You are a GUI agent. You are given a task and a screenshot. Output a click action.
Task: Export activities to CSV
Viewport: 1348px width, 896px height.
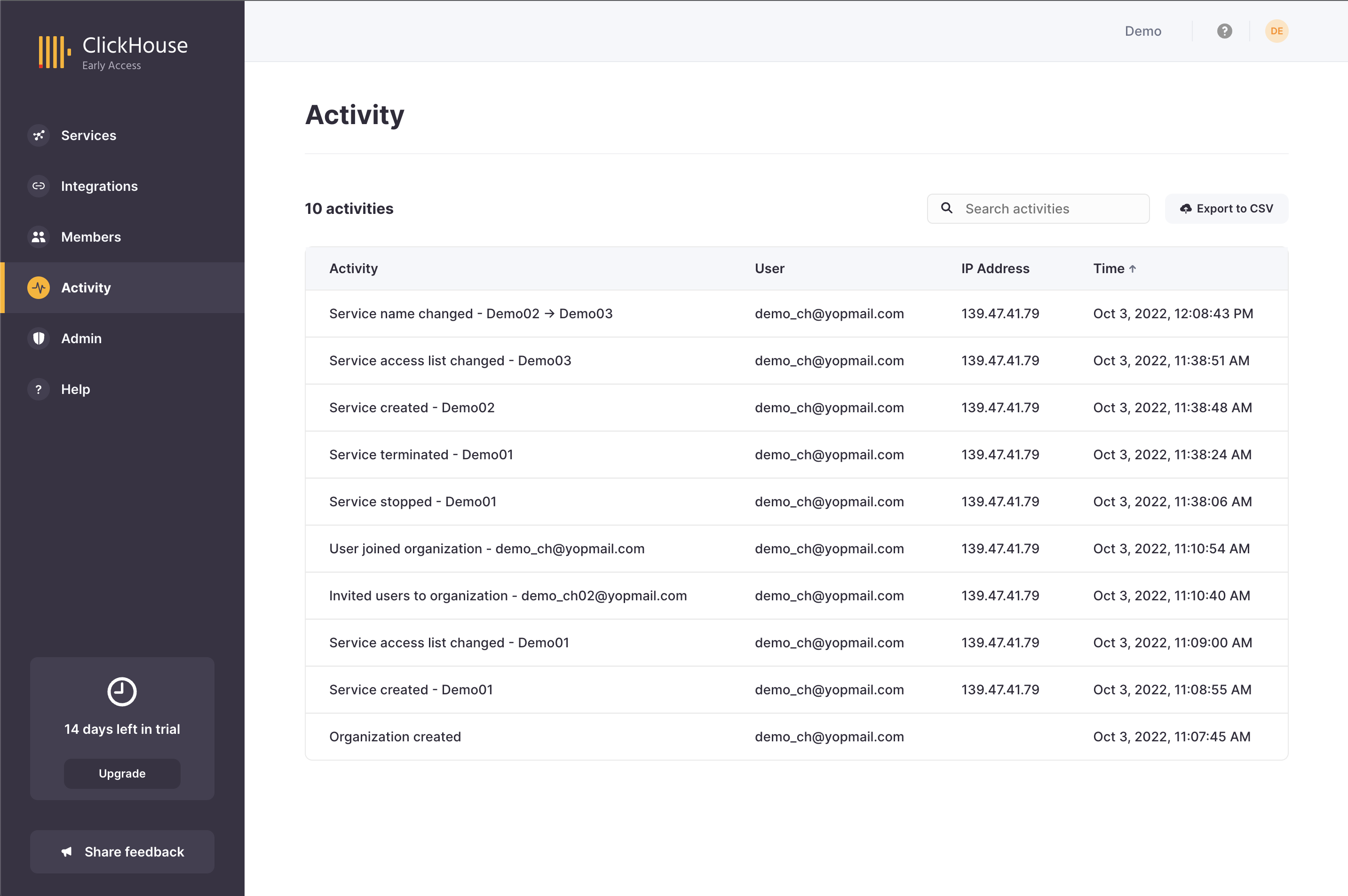pos(1226,209)
